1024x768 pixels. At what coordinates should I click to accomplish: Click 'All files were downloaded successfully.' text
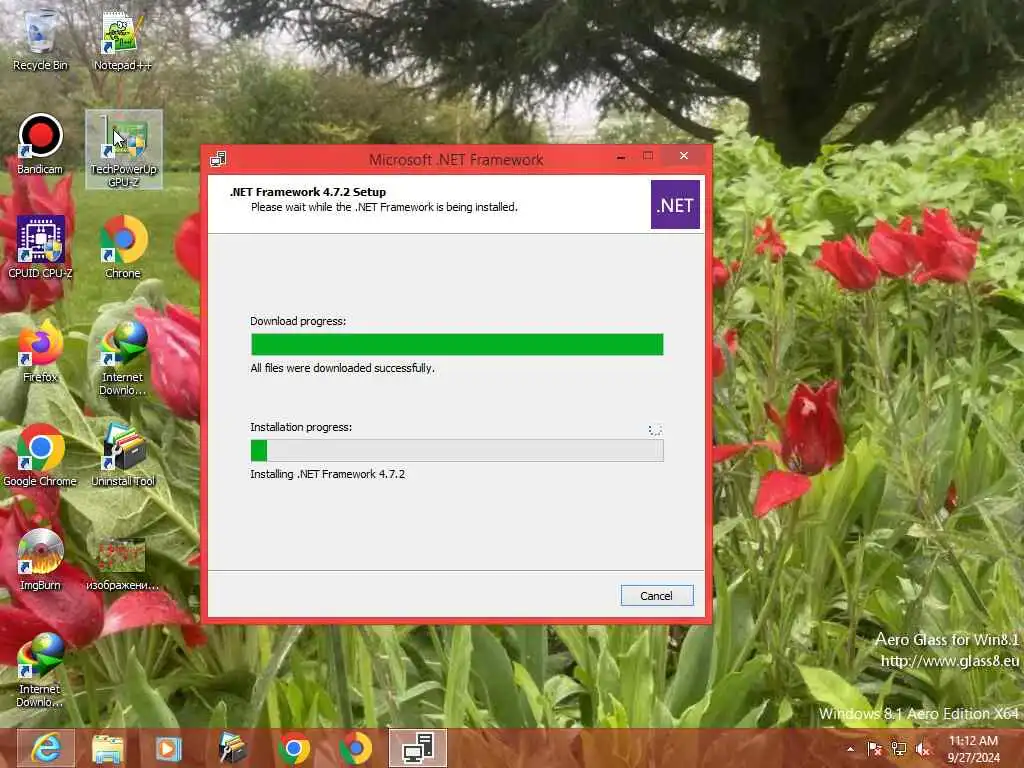click(342, 368)
